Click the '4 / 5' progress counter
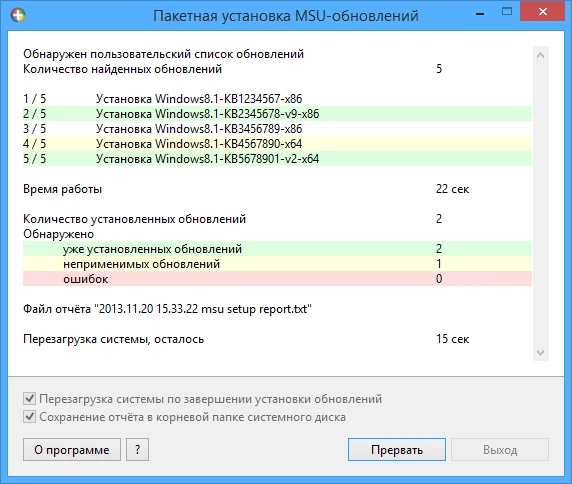This screenshot has width=572, height=484. coord(35,143)
